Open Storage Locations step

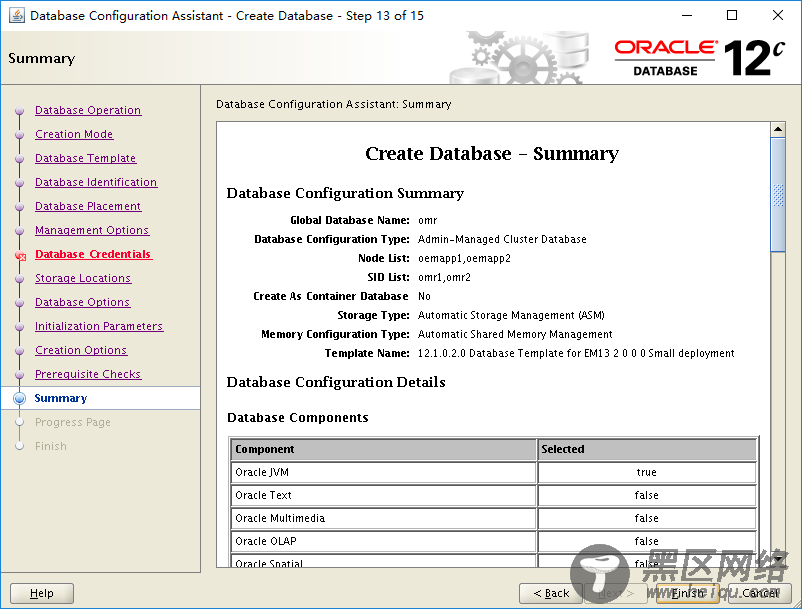tap(83, 279)
